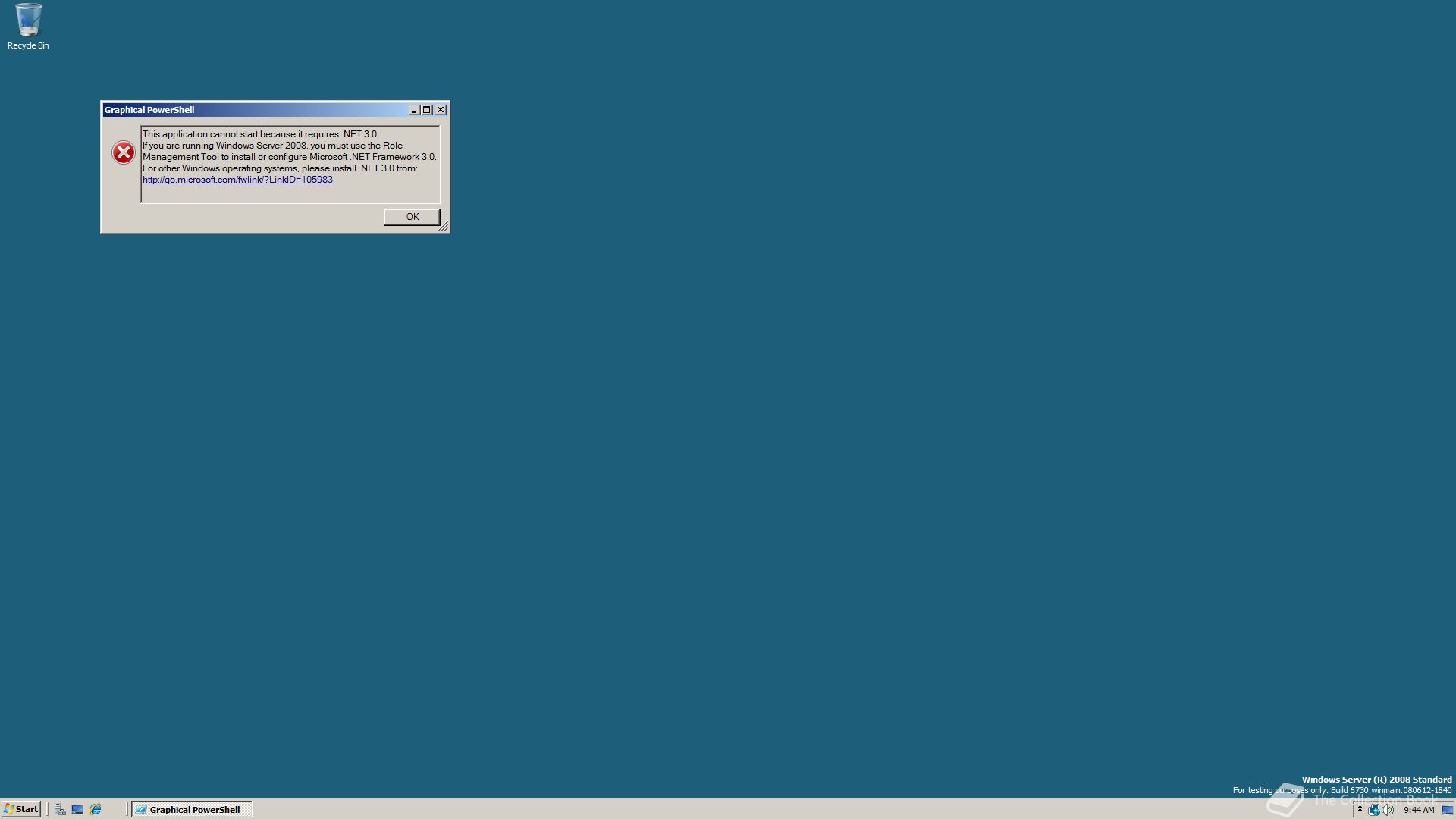This screenshot has width=1456, height=819.
Task: Expand hidden system tray icons
Action: click(1360, 809)
